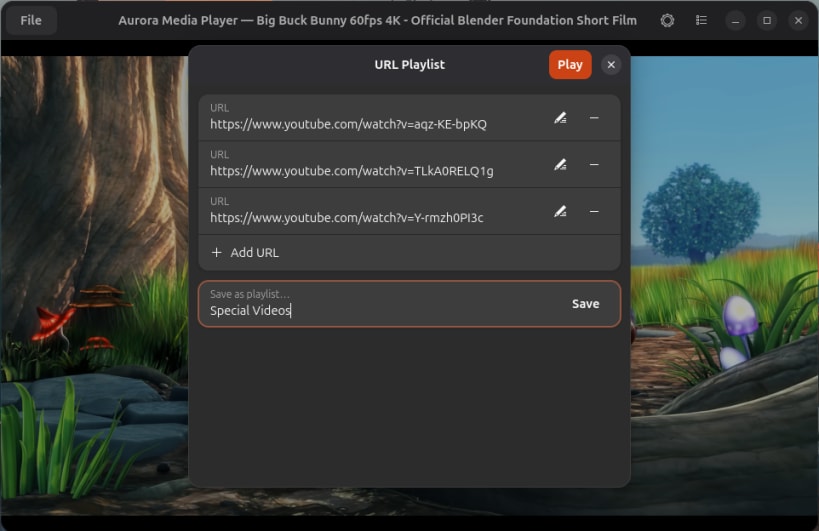Remove the TLkA0RELQ1g URL entry

tap(594, 164)
